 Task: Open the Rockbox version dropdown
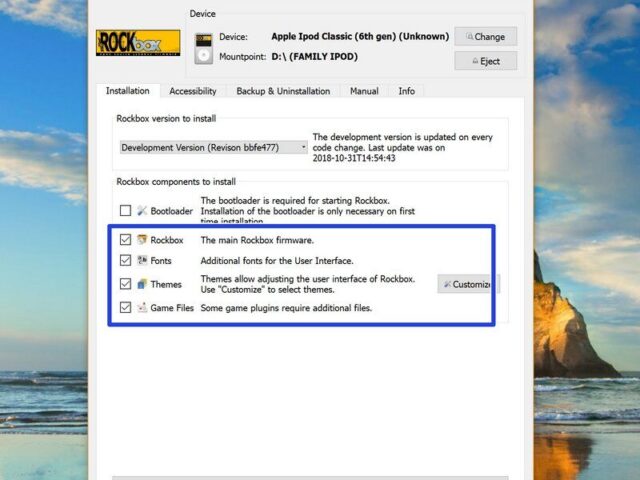(x=213, y=147)
